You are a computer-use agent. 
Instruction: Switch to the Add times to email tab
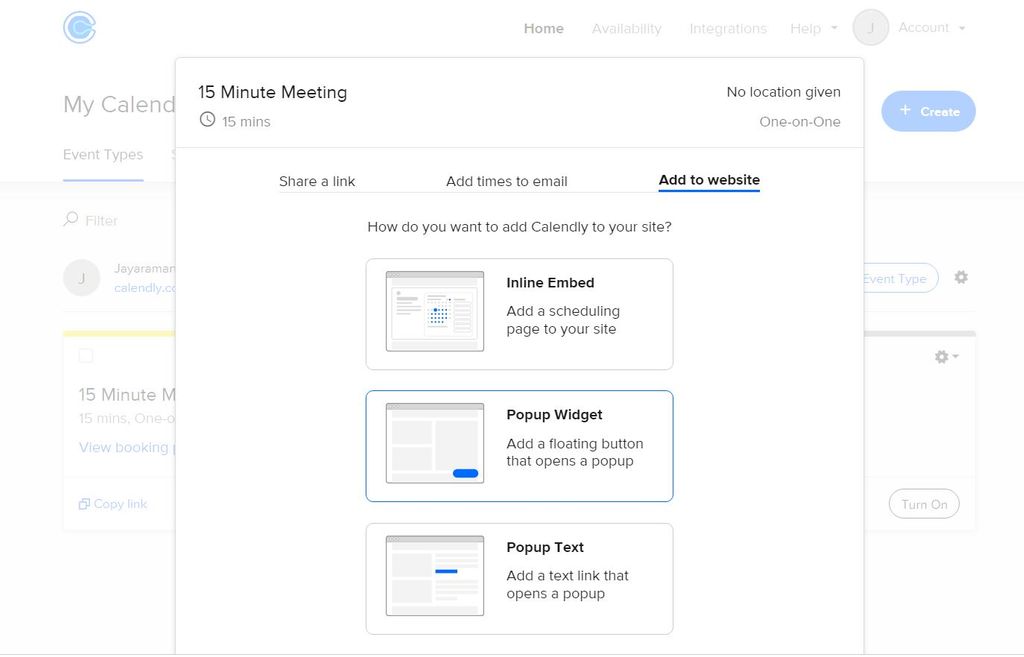point(506,181)
